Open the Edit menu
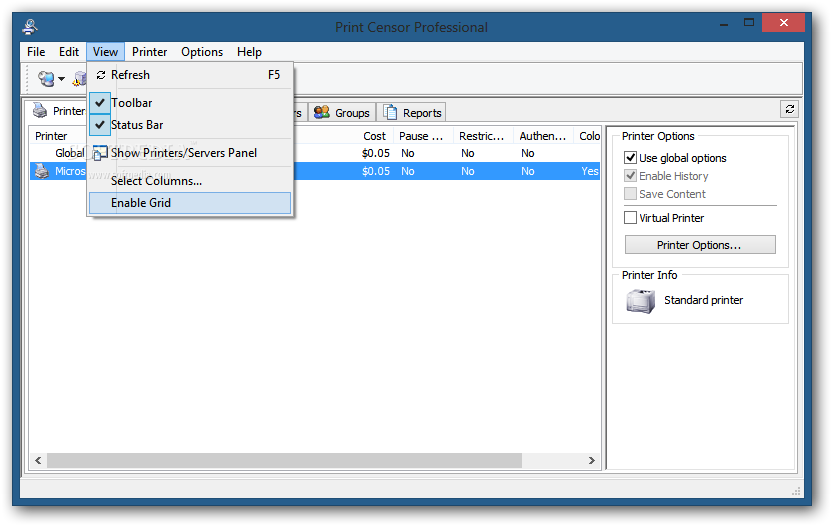This screenshot has height=526, width=832. pos(68,52)
